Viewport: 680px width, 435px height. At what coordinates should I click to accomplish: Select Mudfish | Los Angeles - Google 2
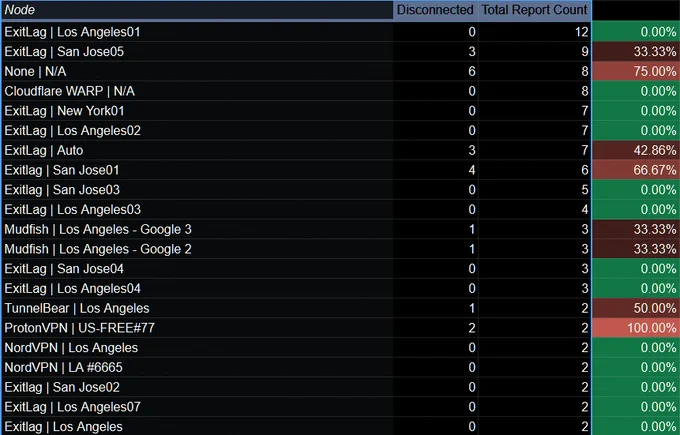click(x=197, y=249)
